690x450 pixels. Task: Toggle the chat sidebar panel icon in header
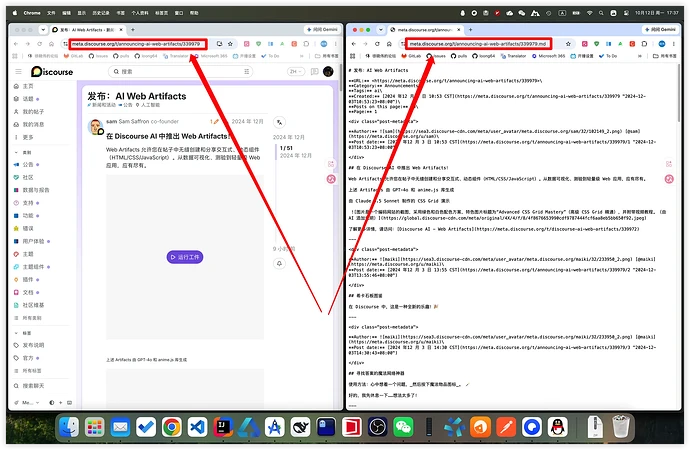pyautogui.click(x=315, y=71)
